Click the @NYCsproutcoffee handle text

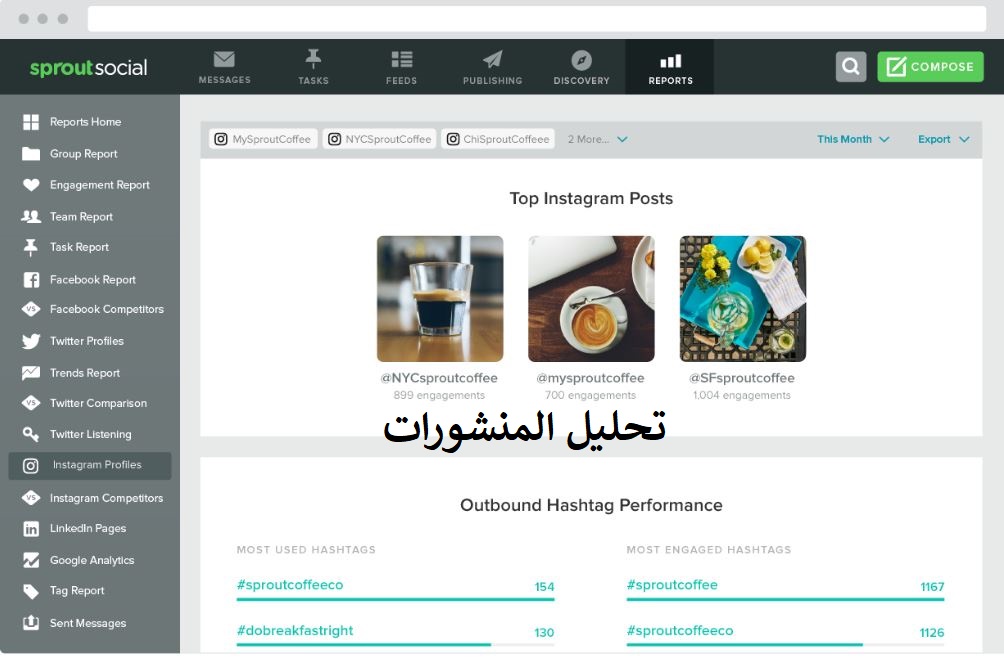[x=439, y=378]
